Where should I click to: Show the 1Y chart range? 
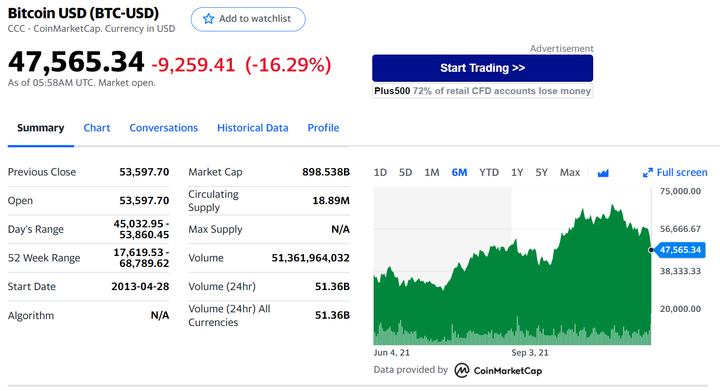(517, 173)
